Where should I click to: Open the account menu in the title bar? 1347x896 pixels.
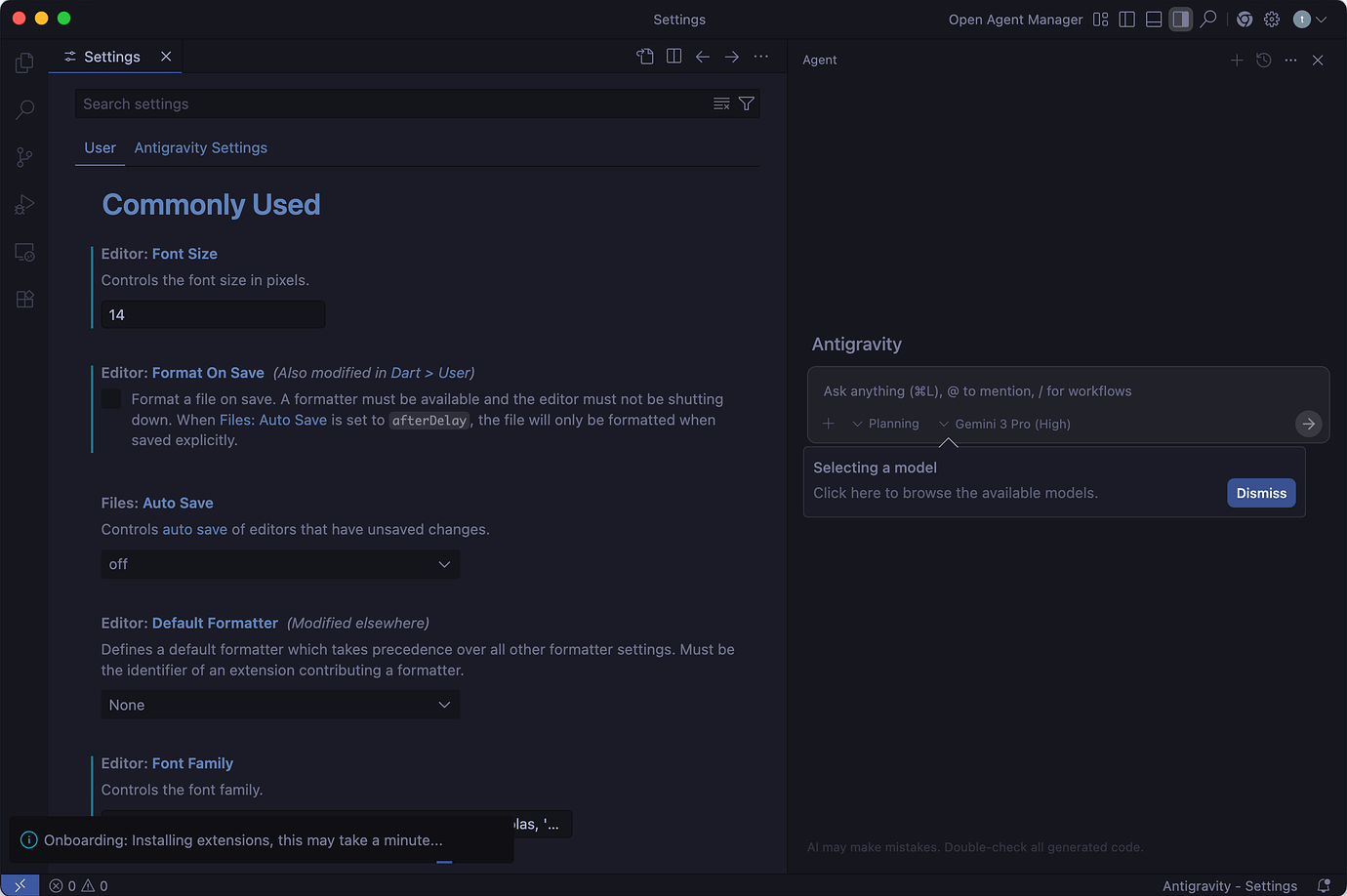pos(1310,20)
